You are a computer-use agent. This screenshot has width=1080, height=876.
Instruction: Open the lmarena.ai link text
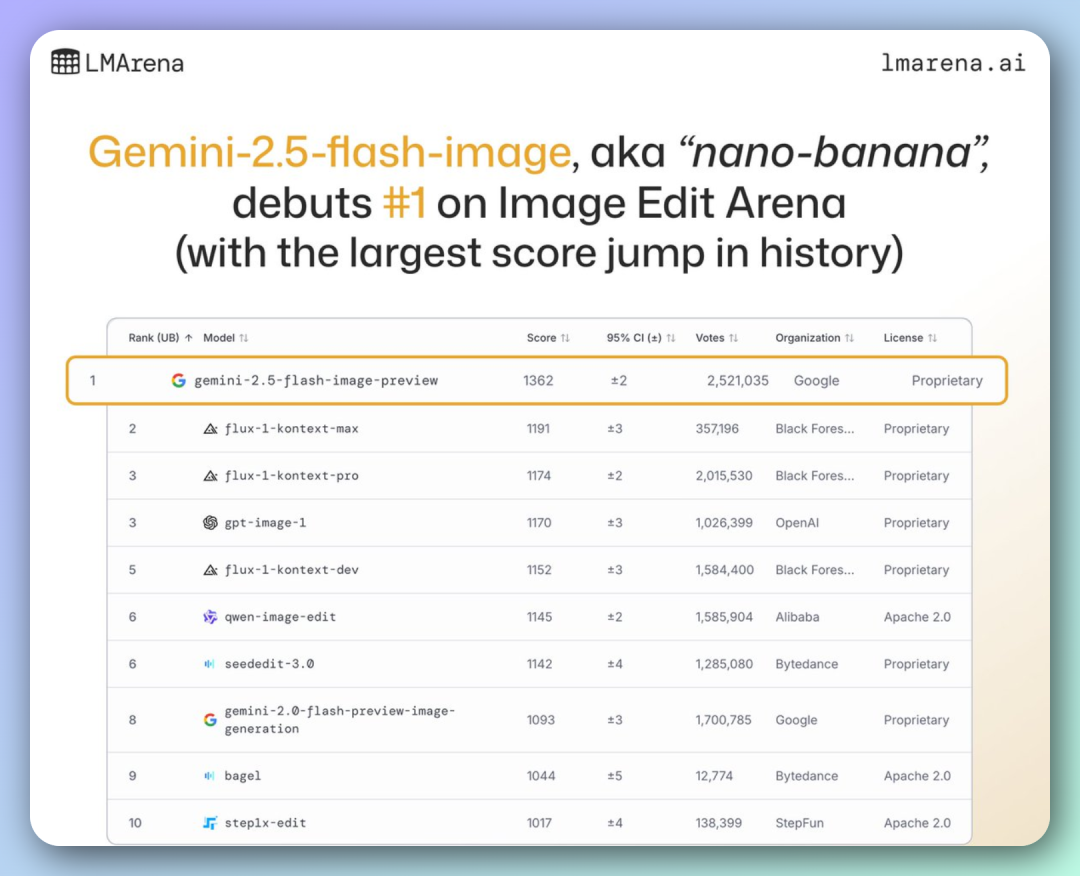(953, 63)
